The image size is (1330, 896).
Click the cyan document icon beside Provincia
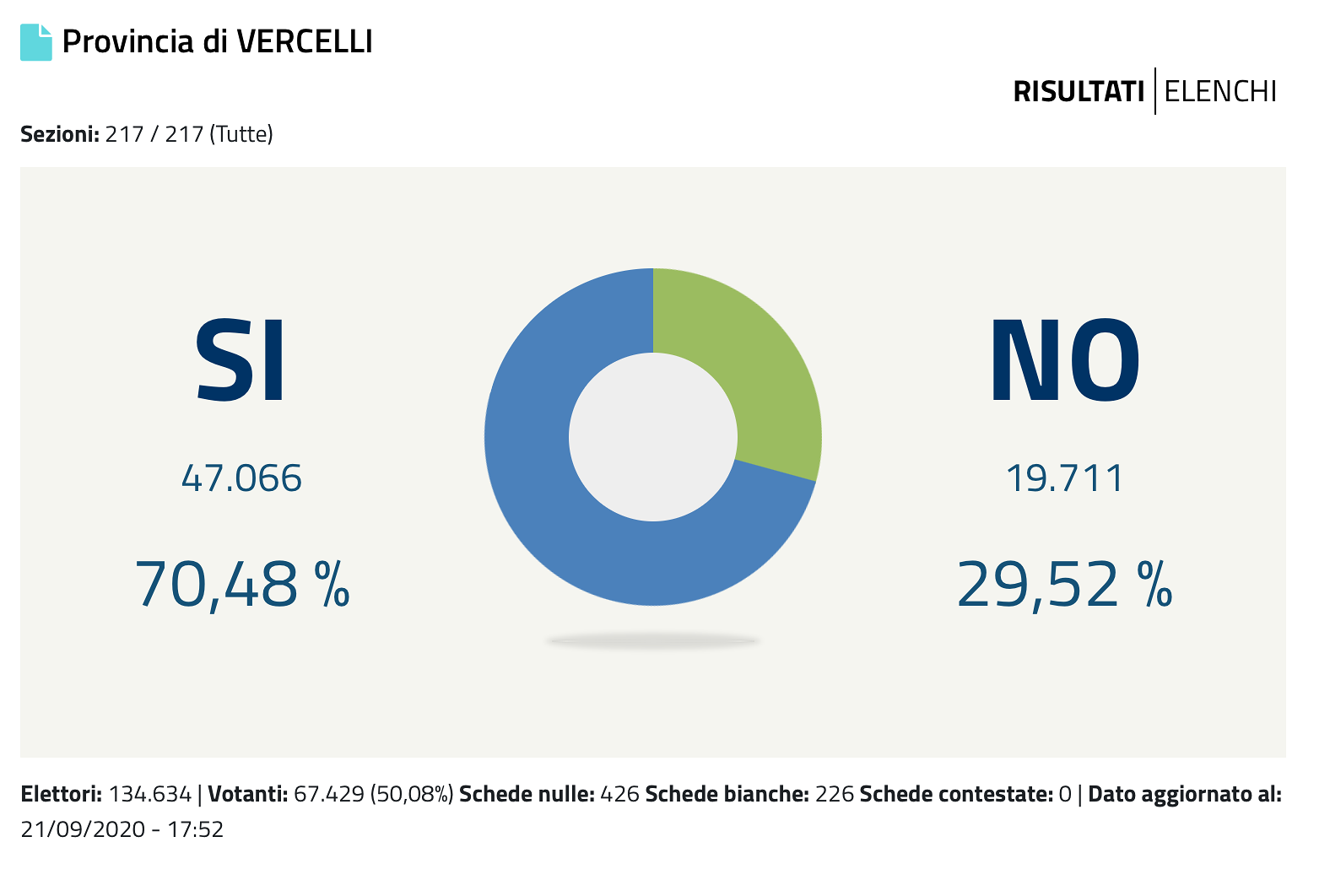coord(36,42)
